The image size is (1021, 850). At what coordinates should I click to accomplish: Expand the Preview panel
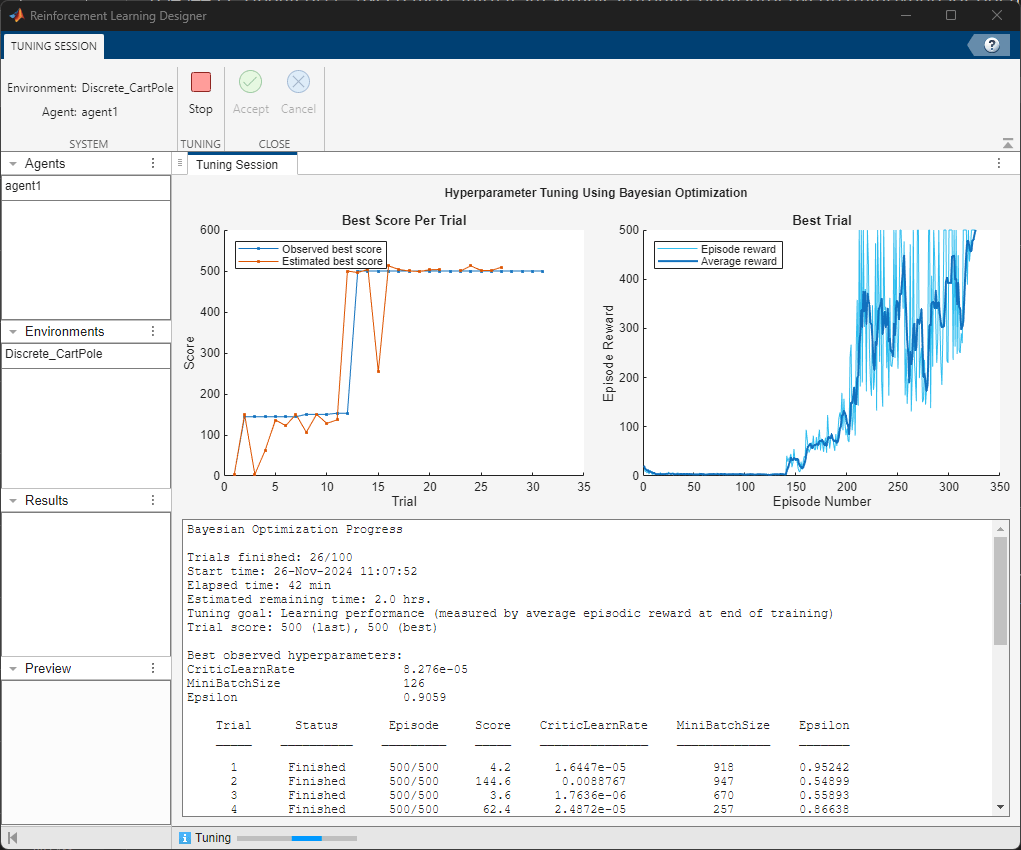(13, 668)
